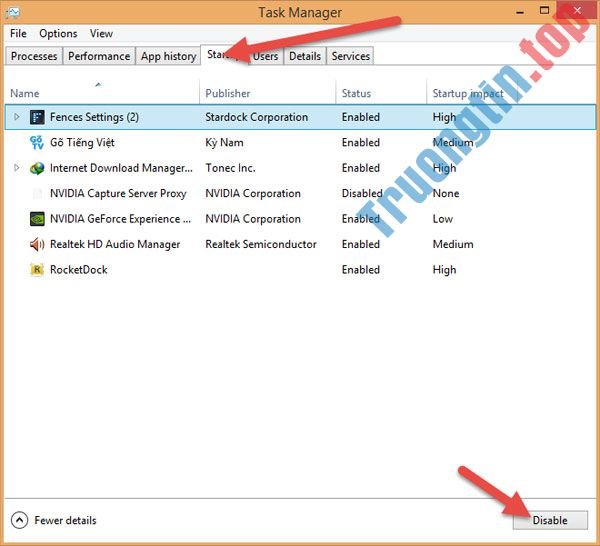
Task: Select the Realtek HD Audio Manager entry name
Action: 115,244
